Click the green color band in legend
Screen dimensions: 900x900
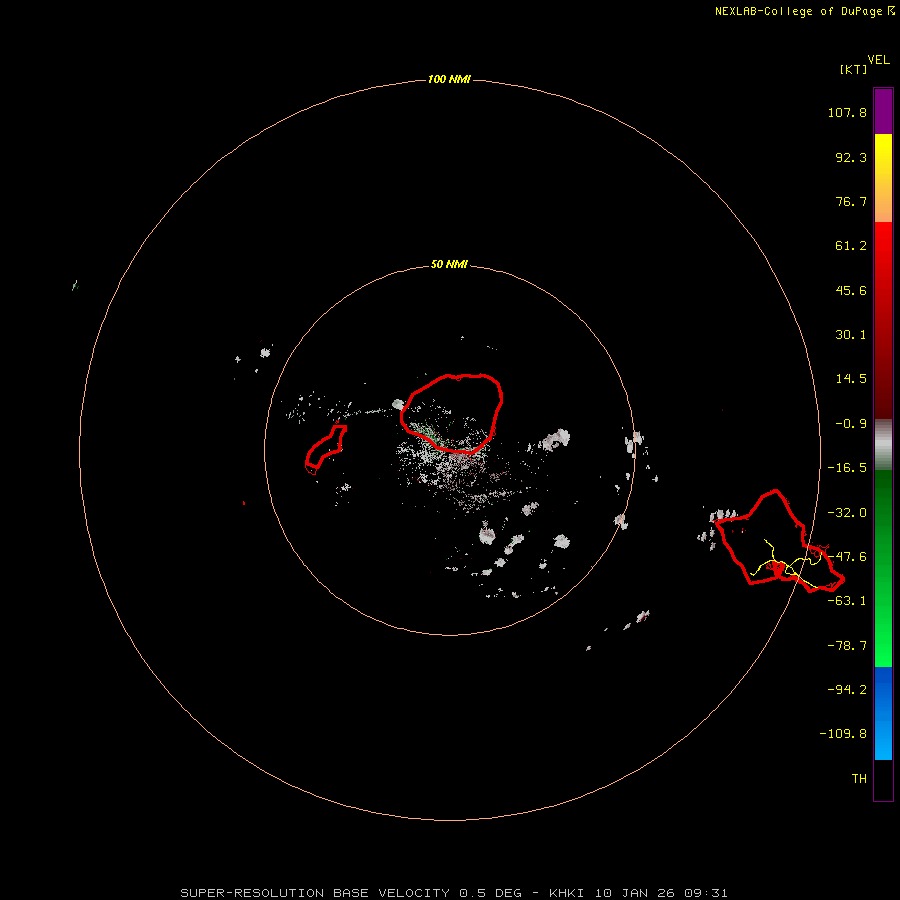coord(883,568)
